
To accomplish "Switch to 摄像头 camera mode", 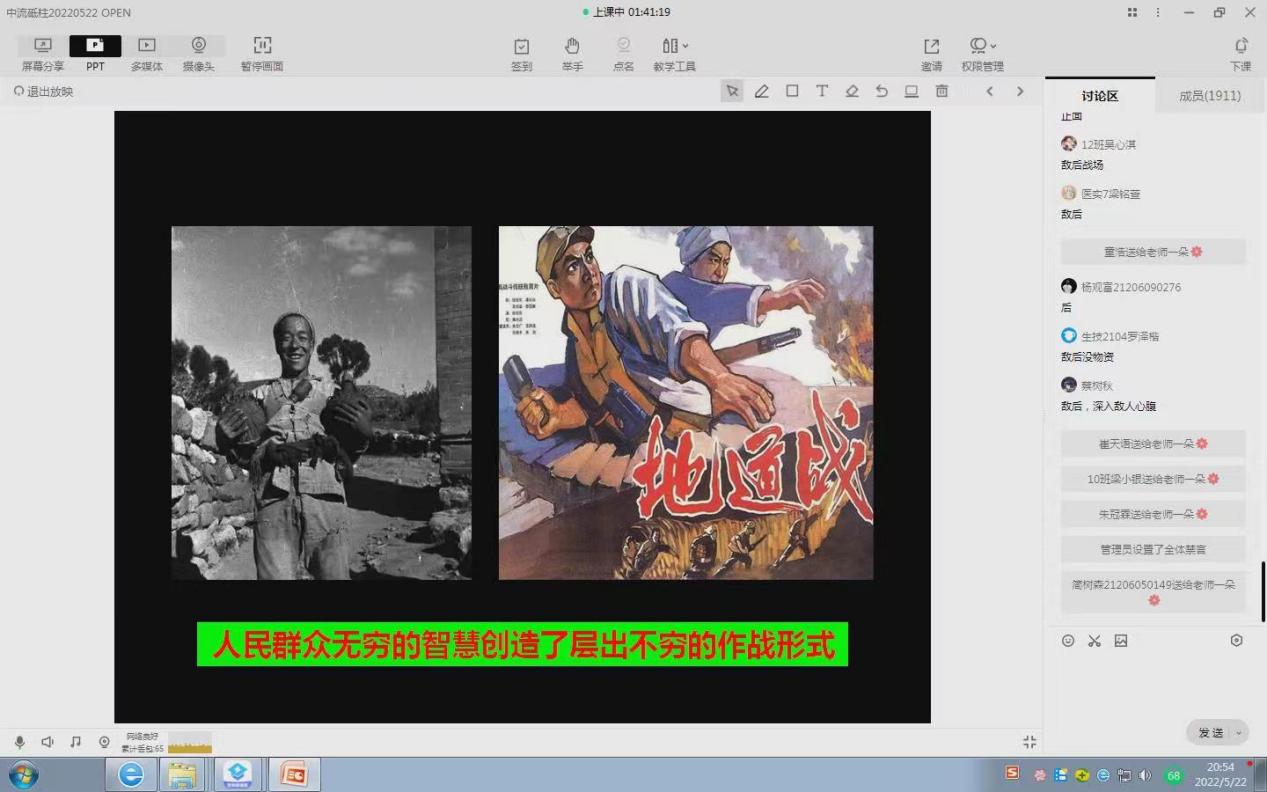I will (199, 54).
